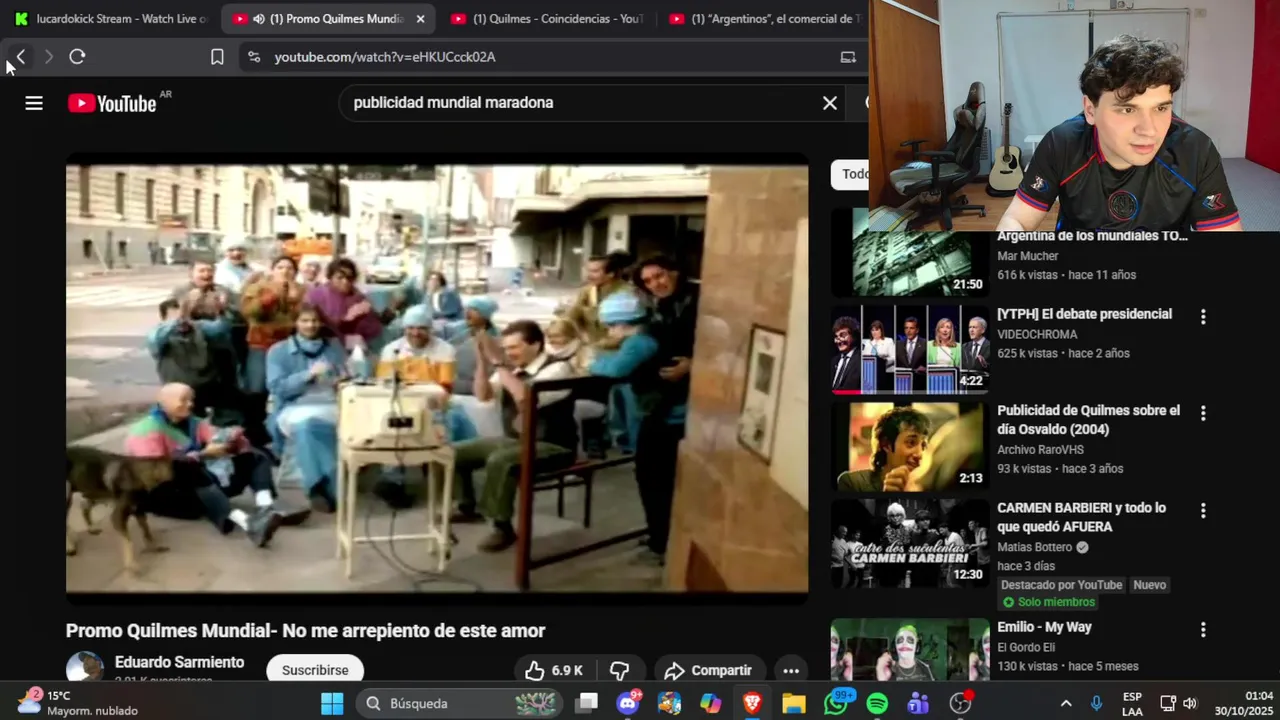Open the Carmen Barbieri 12:30 thumbnail
This screenshot has width=1280, height=720.
[910, 544]
